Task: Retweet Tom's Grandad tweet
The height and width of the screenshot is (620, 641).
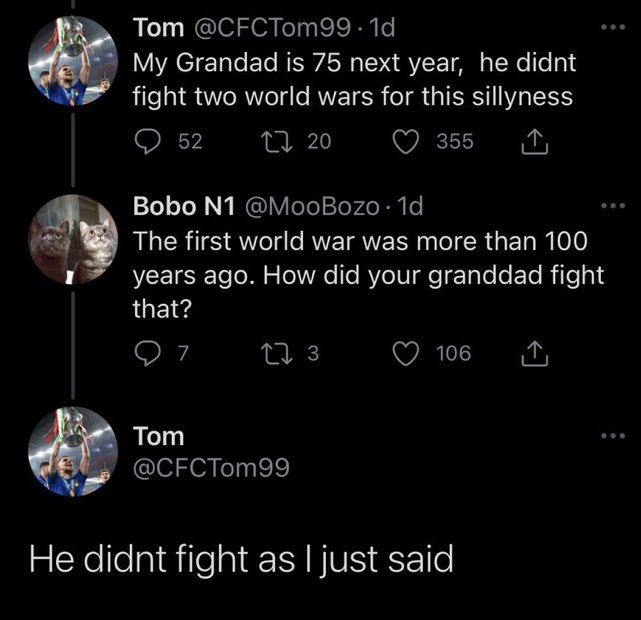Action: tap(283, 143)
